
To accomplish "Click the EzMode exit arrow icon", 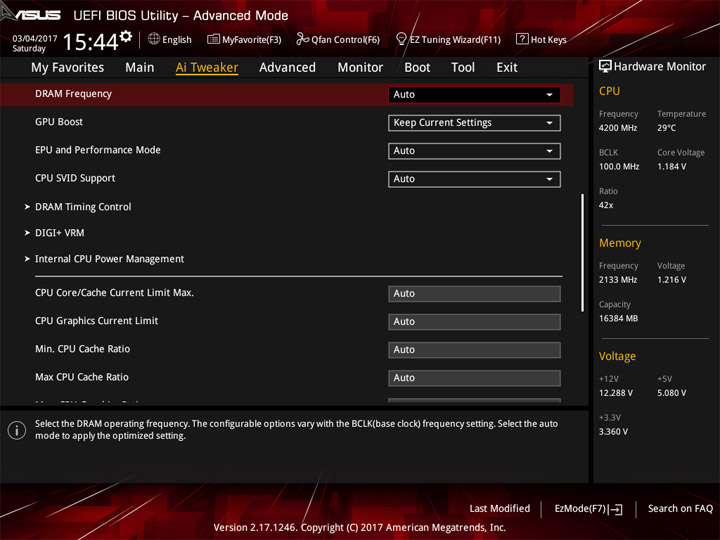I will click(x=616, y=509).
